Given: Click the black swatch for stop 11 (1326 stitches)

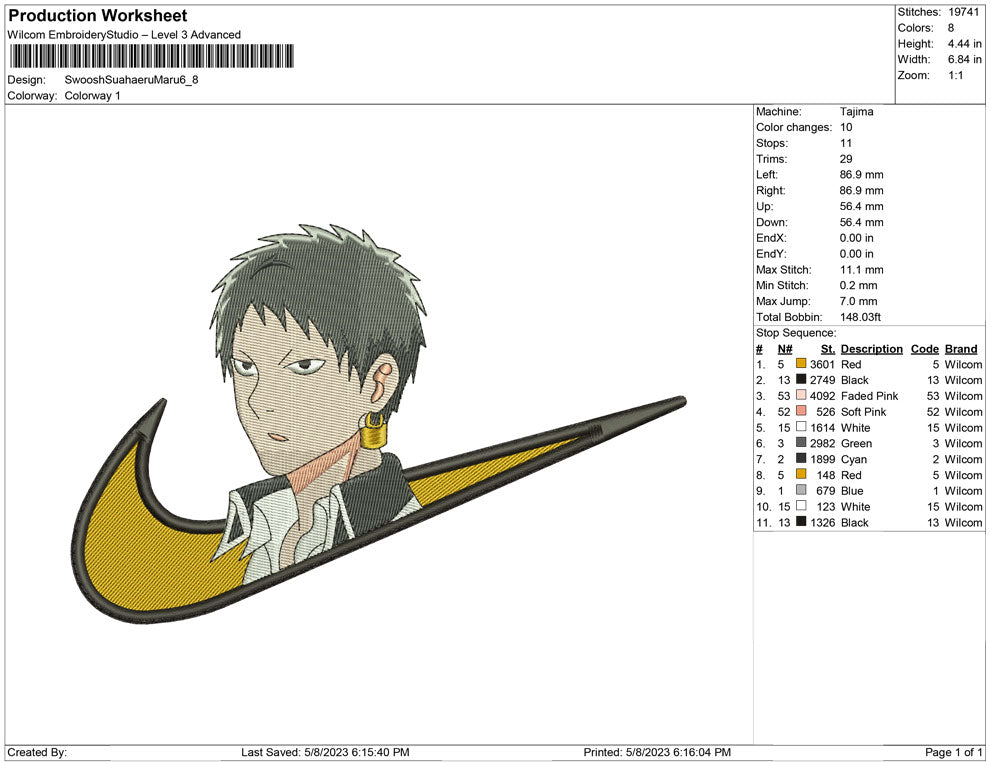Looking at the screenshot, I should pyautogui.click(x=801, y=521).
